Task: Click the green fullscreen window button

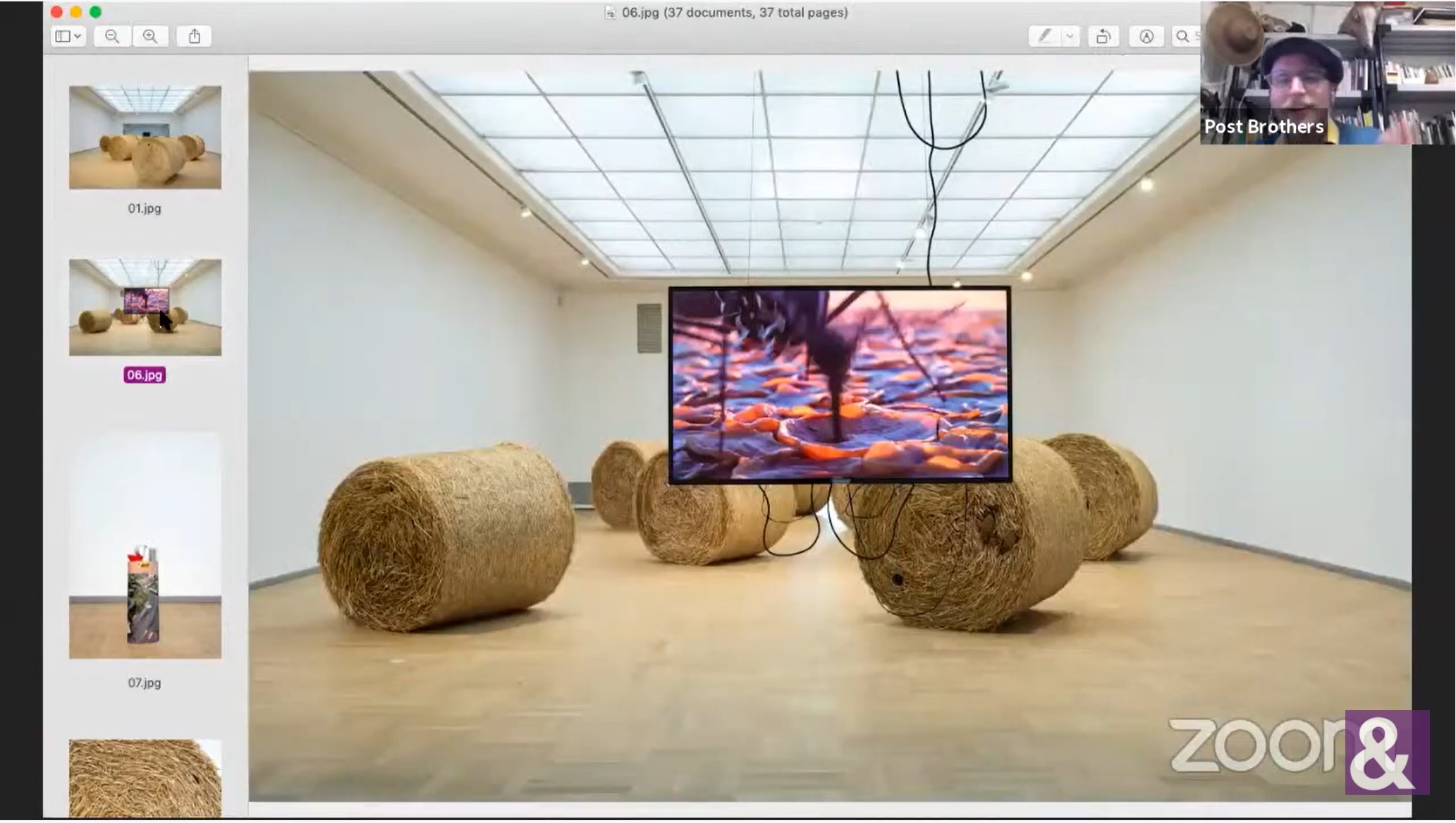Action: tap(96, 12)
